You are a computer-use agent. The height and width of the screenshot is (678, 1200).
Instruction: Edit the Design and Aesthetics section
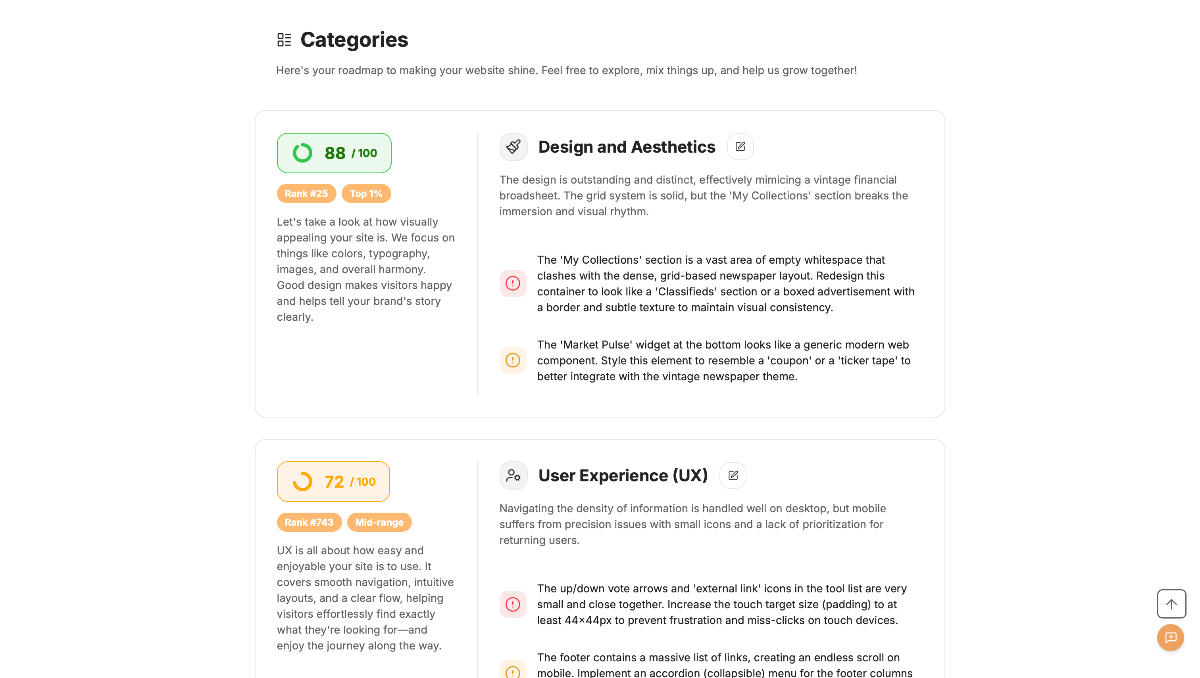click(740, 147)
